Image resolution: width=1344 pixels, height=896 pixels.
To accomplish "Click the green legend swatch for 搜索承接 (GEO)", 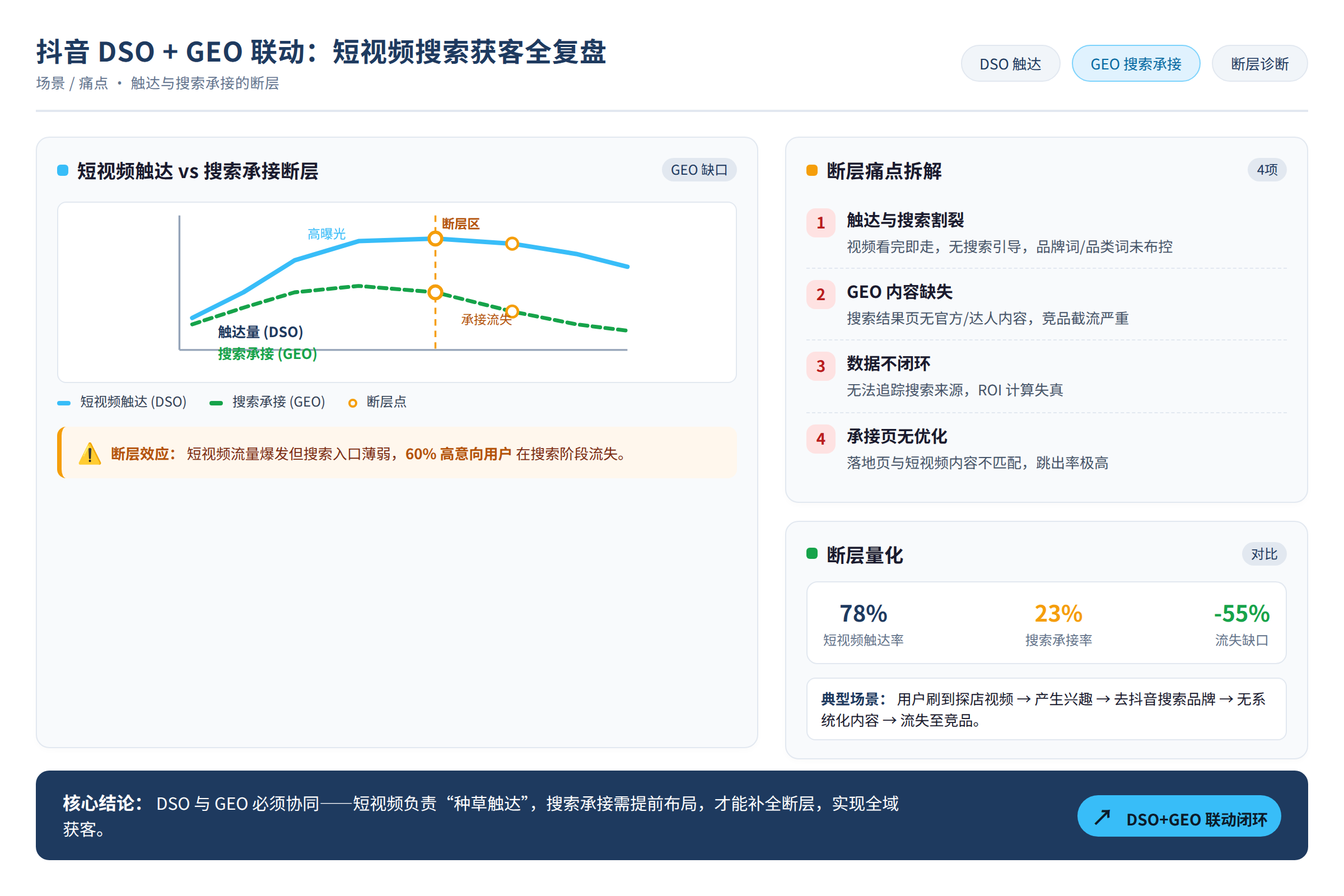I will point(216,403).
